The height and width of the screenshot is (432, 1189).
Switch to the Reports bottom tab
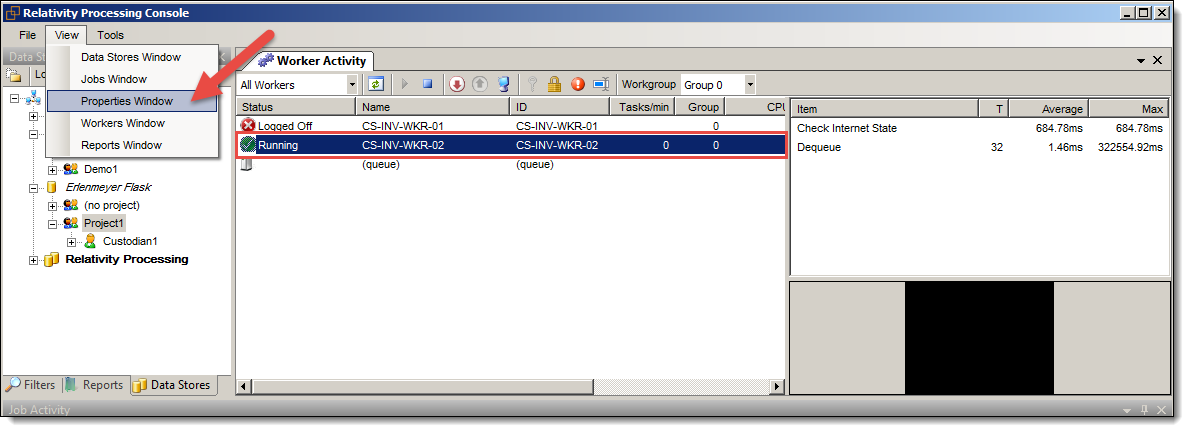pos(94,385)
